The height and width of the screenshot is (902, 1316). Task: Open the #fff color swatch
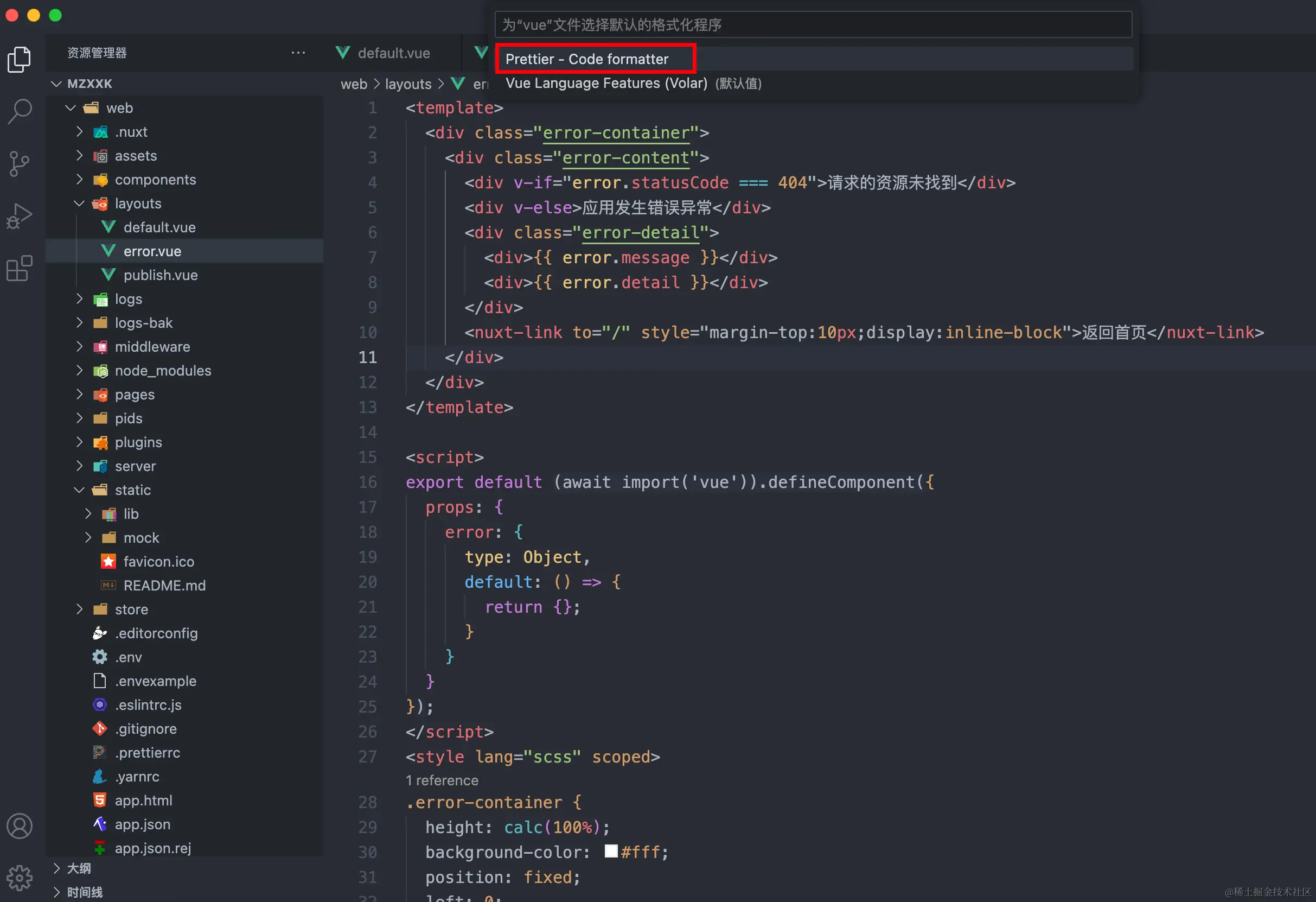[x=611, y=852]
